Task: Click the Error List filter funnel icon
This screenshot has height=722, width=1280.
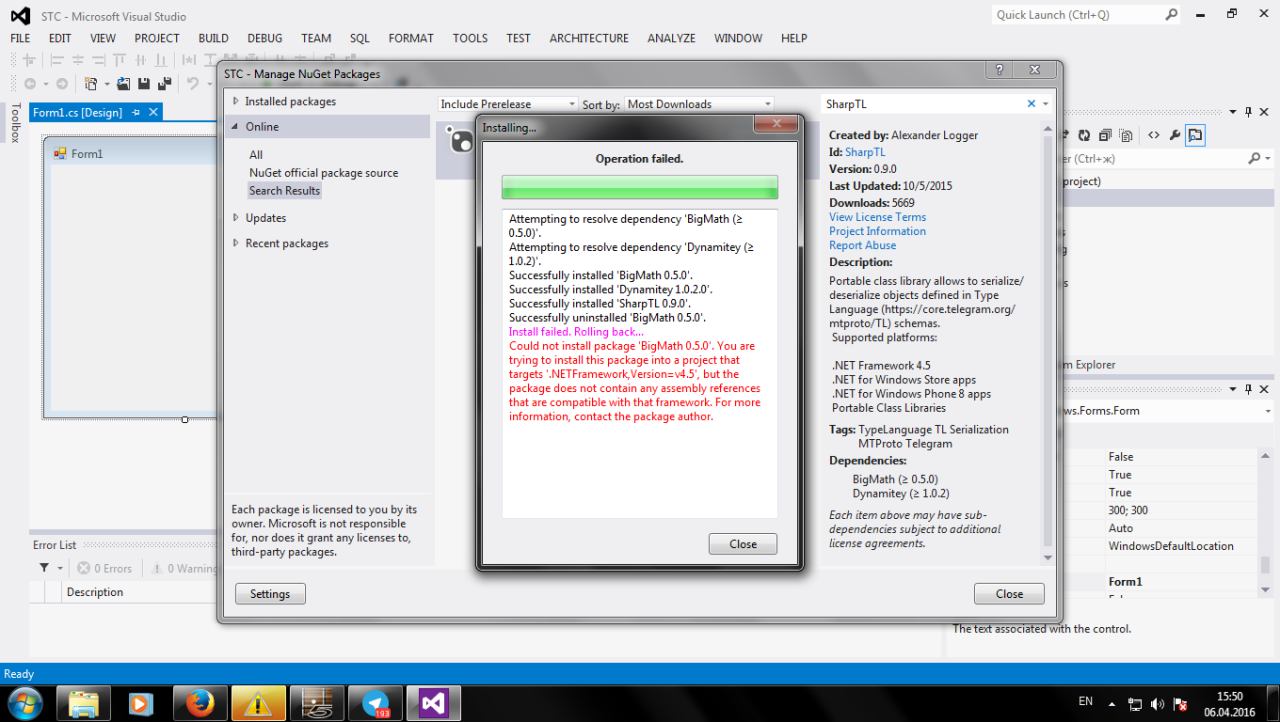Action: coord(45,569)
